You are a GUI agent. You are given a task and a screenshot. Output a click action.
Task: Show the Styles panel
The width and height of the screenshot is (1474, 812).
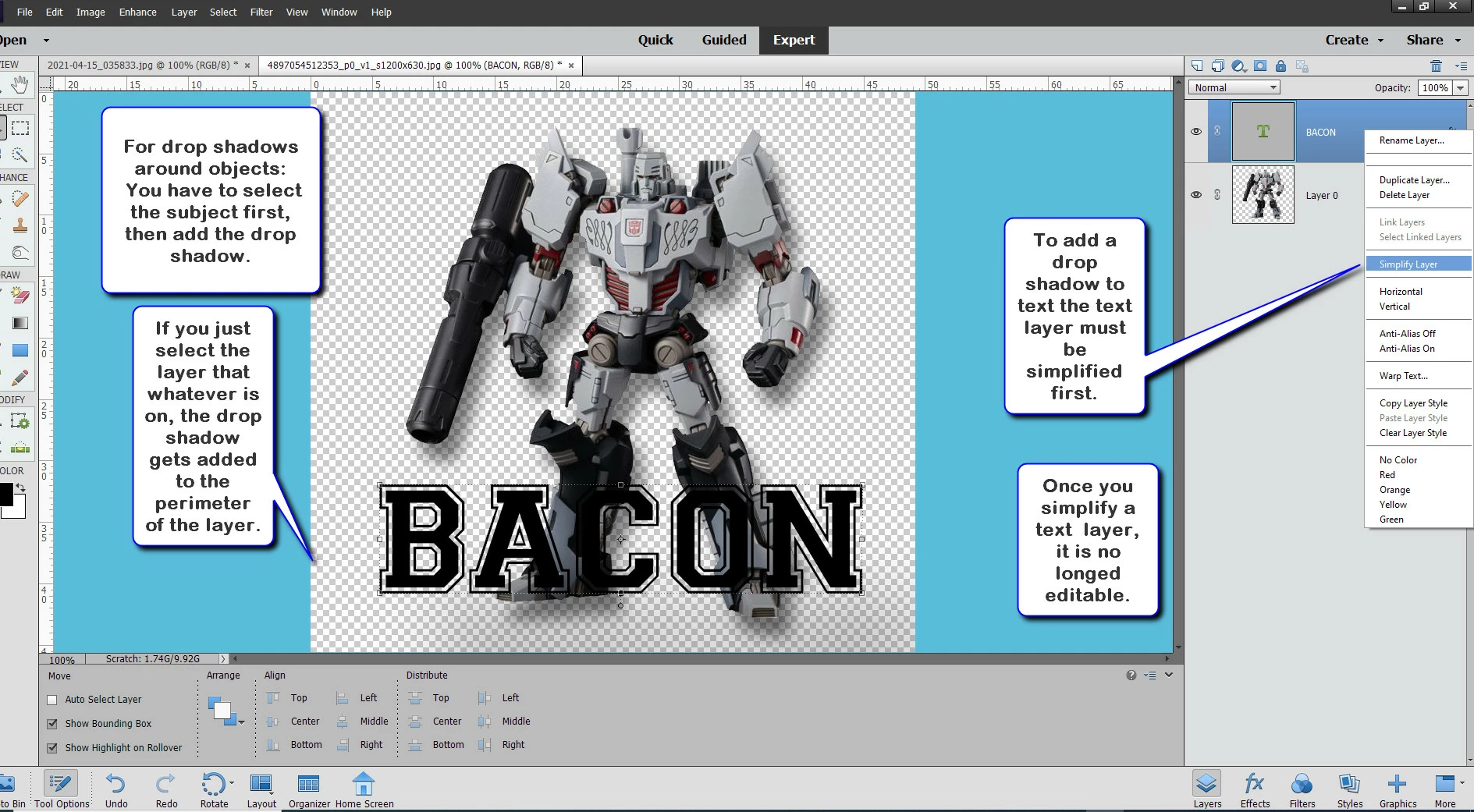coord(1349,790)
